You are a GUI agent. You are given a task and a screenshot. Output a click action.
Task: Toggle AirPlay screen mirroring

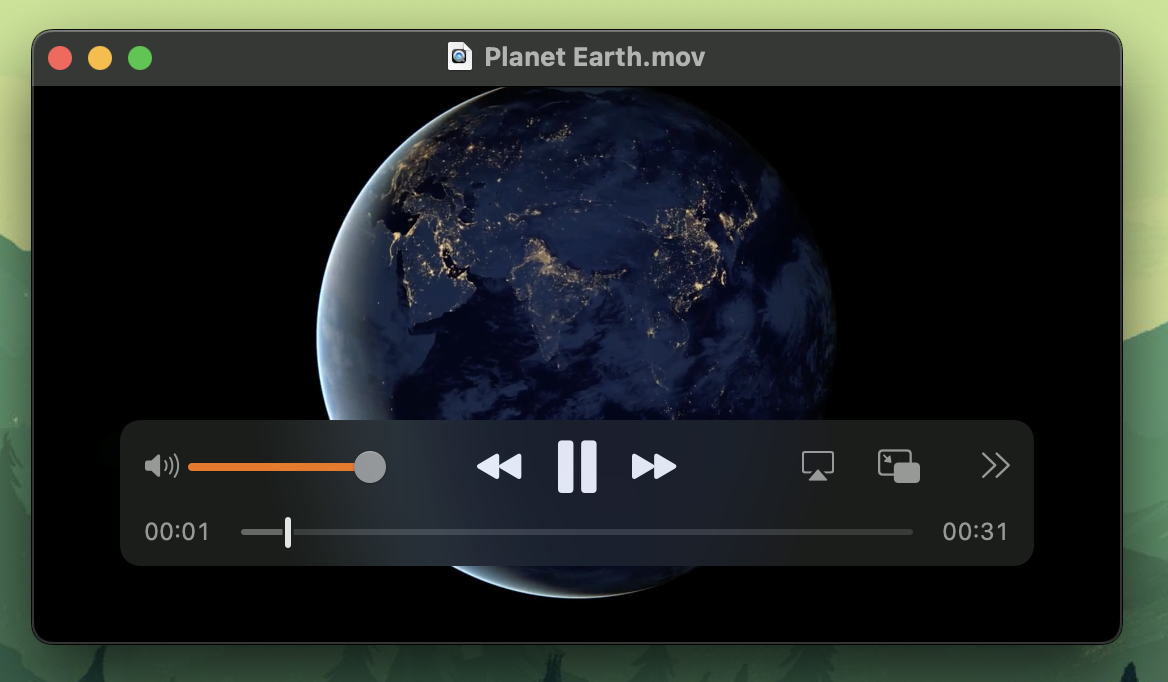tap(817, 466)
